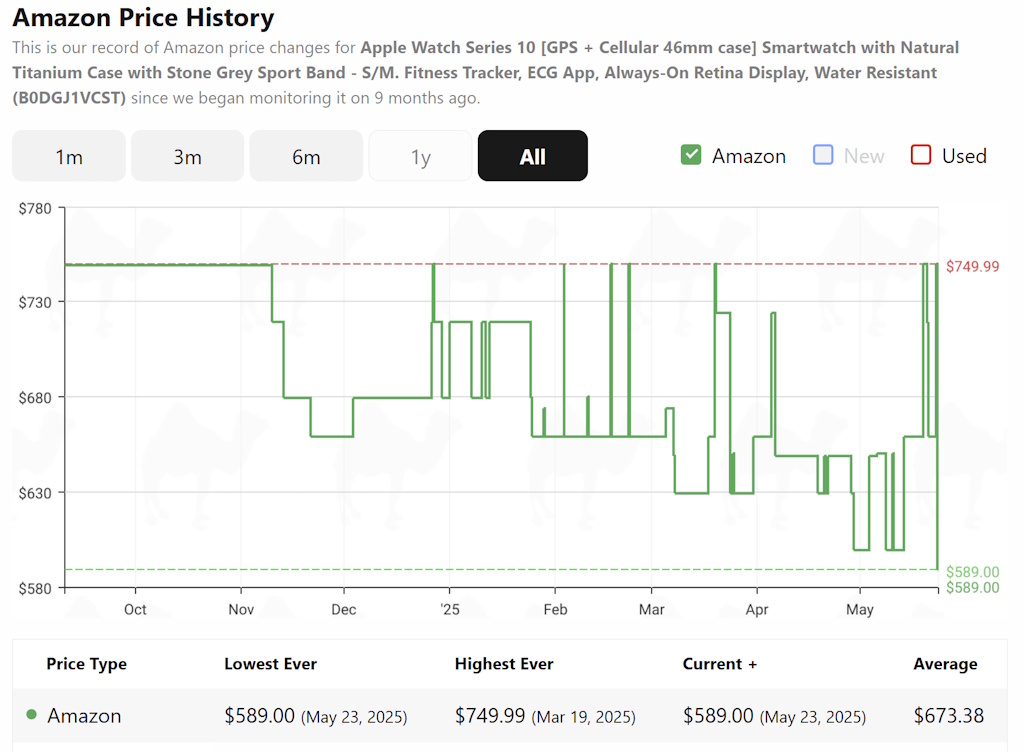Image resolution: width=1024 pixels, height=752 pixels.
Task: Click the green Amazon row dot
Action: [x=31, y=715]
